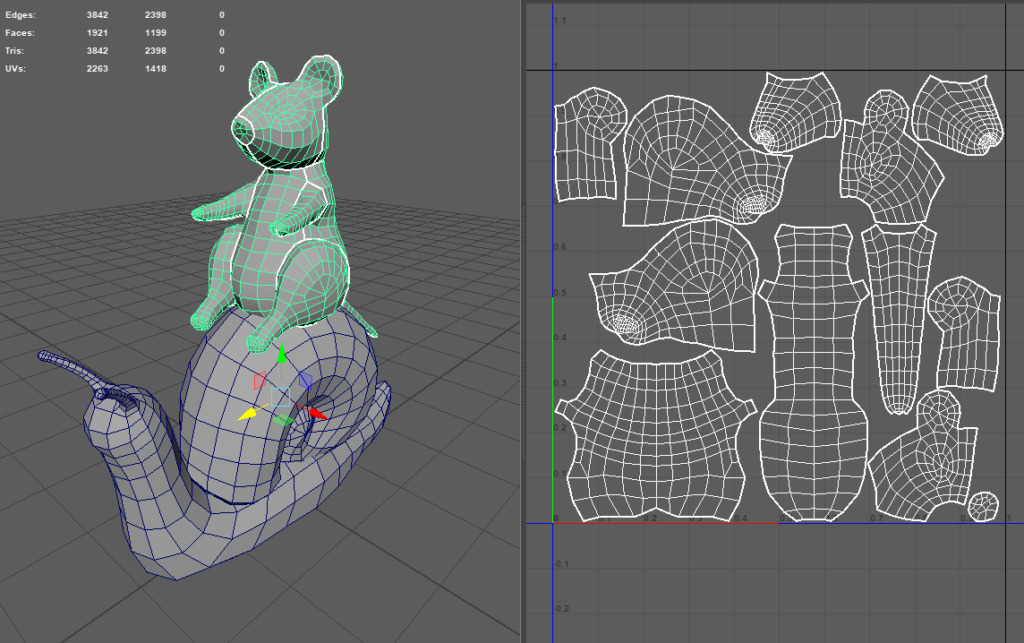Click the red plane handle on manipulator
Viewport: 1024px width, 643px height.
[x=260, y=381]
